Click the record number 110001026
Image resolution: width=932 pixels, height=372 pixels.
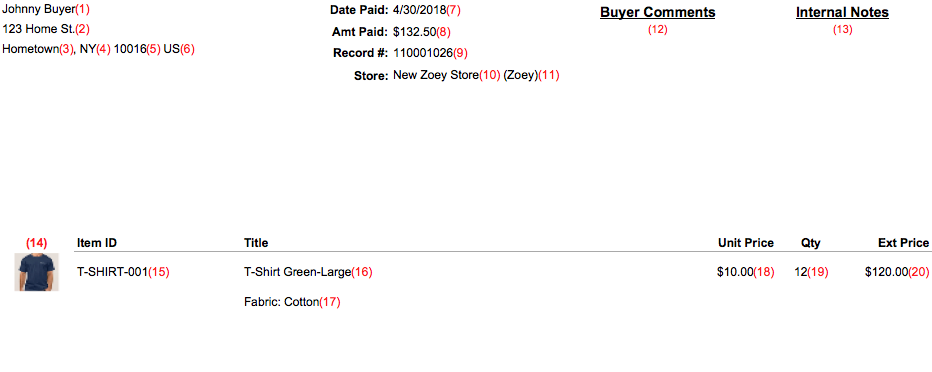423,53
